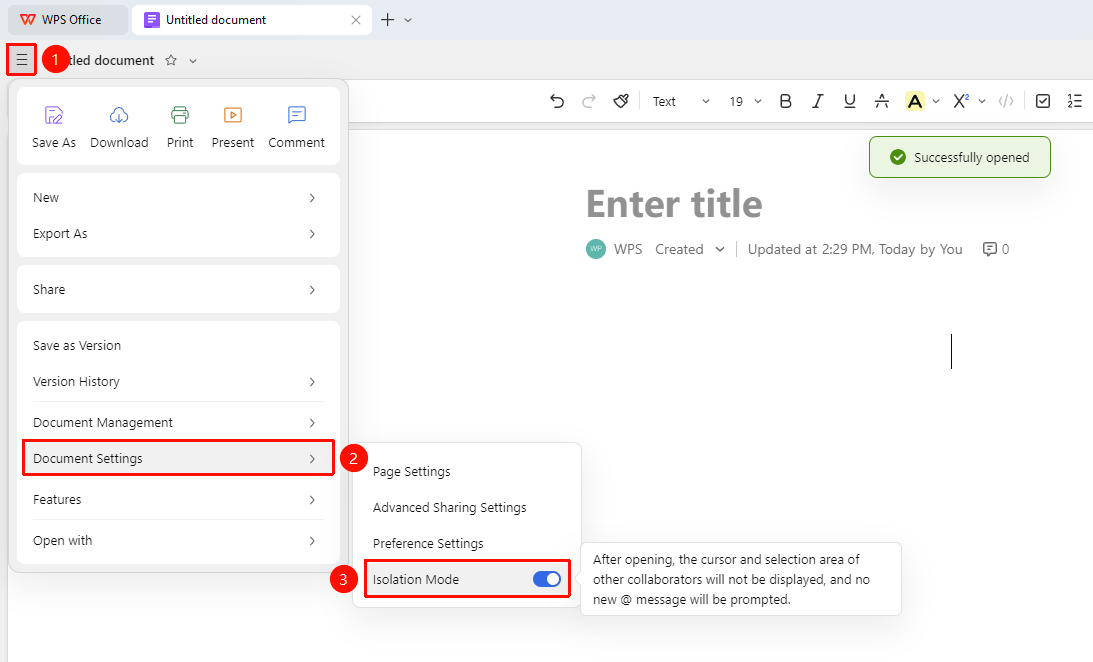Click the Save As icon
This screenshot has height=662, width=1093.
[x=54, y=115]
